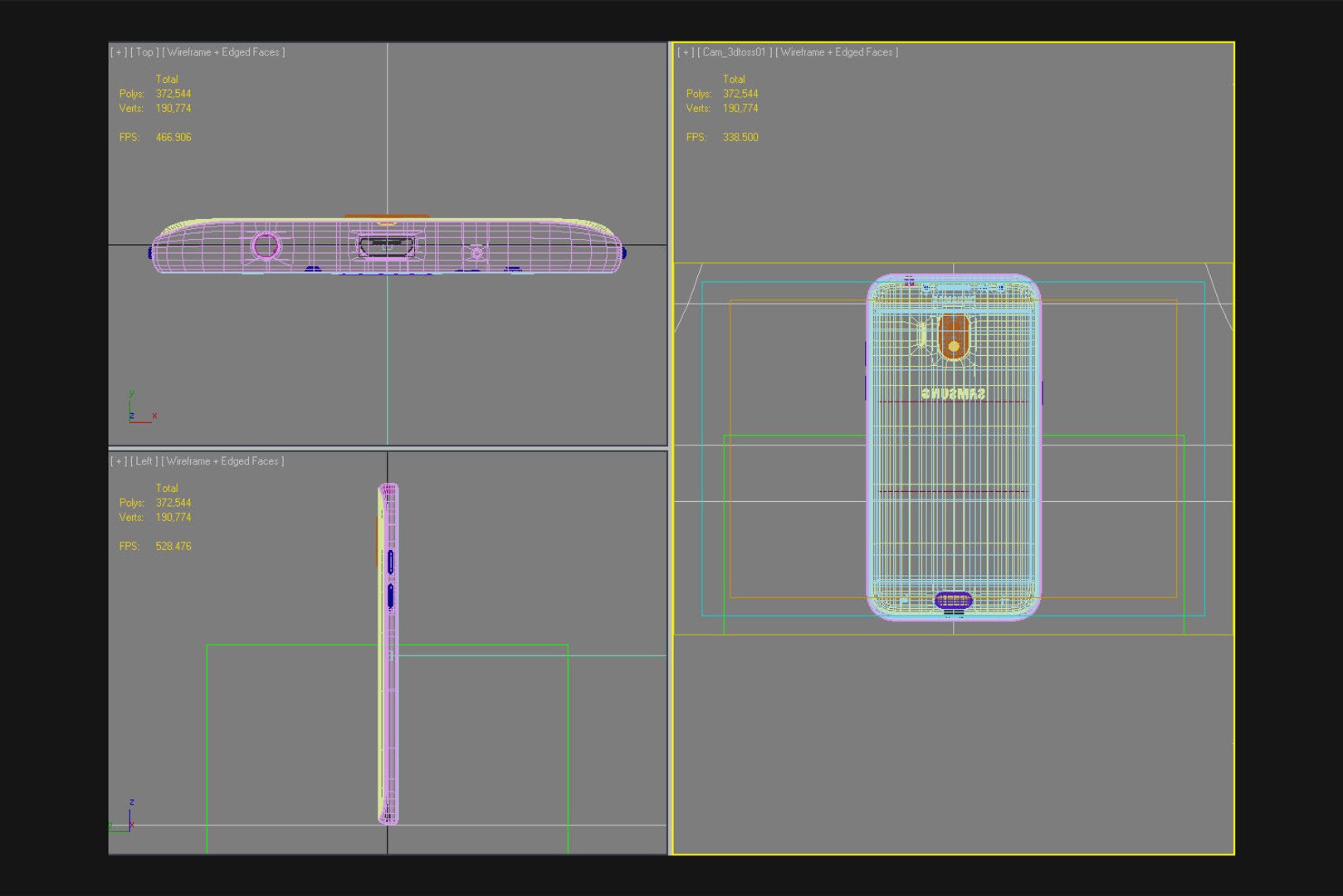Open the camera viewport's Wireframe + Edged Faces shading menu
The image size is (1343, 896).
click(837, 52)
